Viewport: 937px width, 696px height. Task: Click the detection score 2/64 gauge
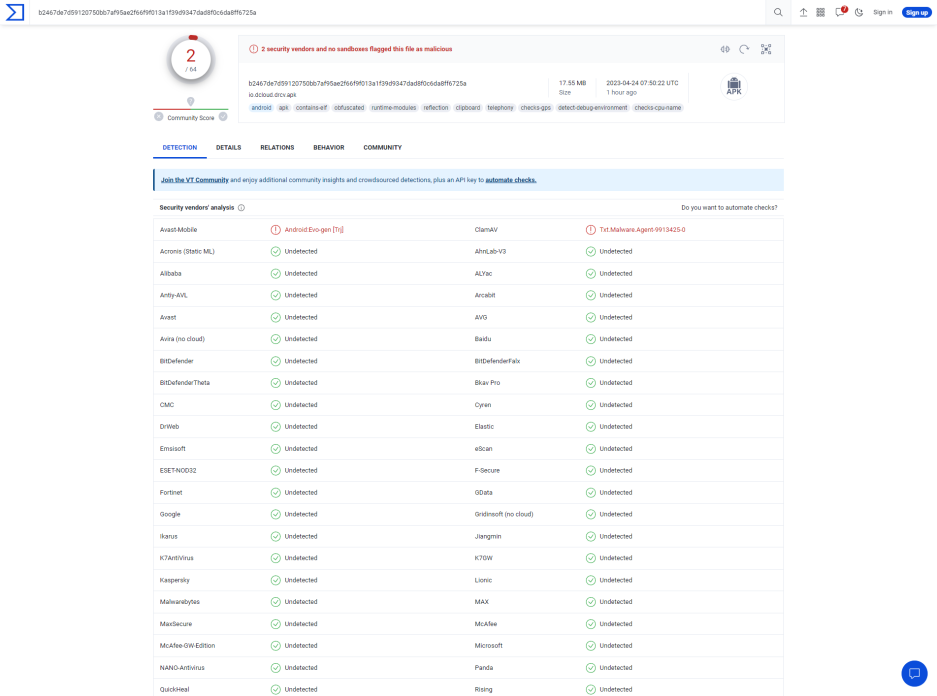191,59
